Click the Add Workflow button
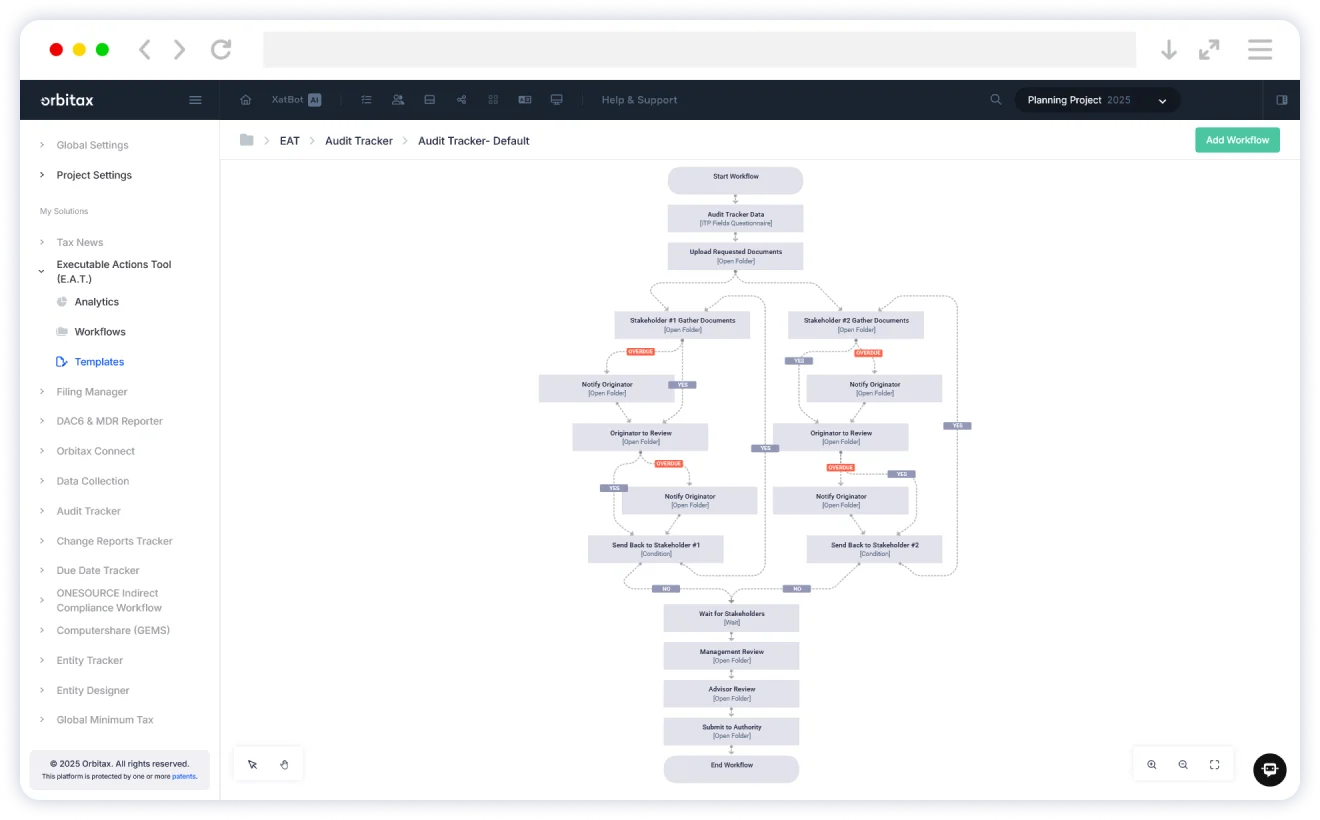1320x820 pixels. tap(1237, 140)
